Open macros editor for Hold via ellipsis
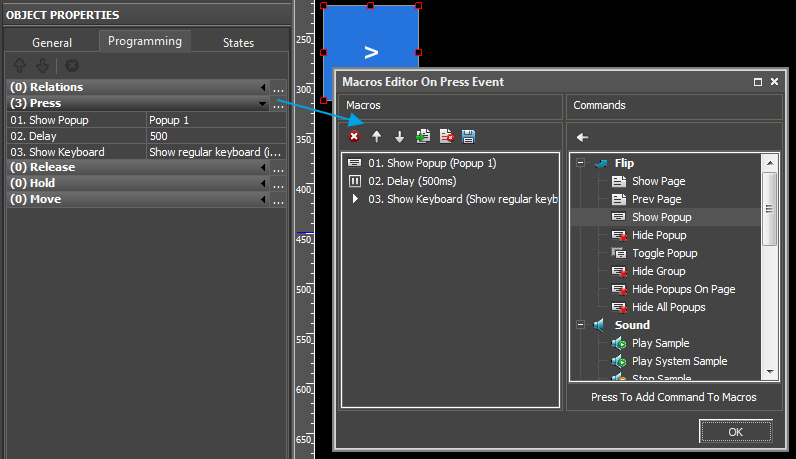 click(278, 184)
